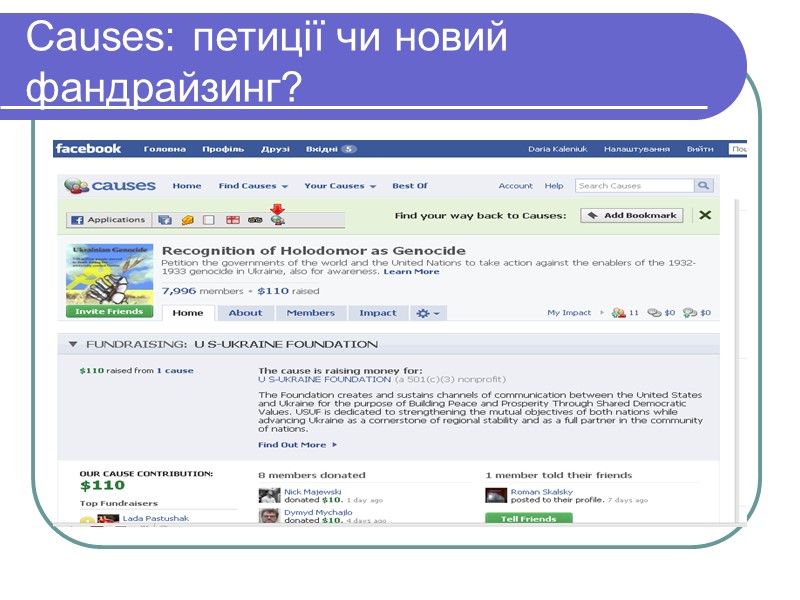Viewport: 800px width, 600px height.
Task: Click the Learn More link
Action: (x=411, y=271)
